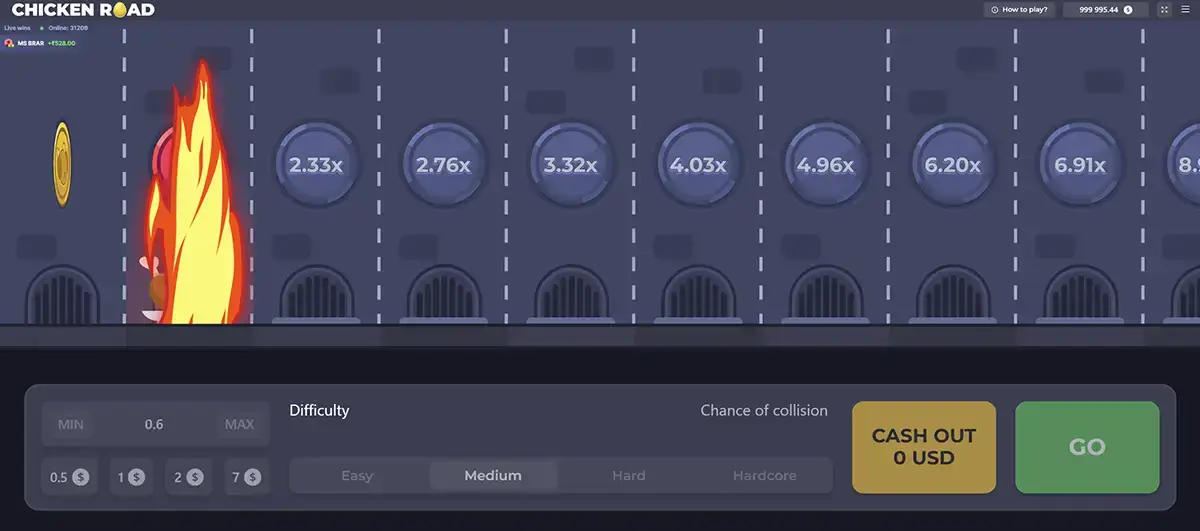Screen dimensions: 1200x531
Task: Choose the 7 dollar preset bet
Action: point(246,477)
